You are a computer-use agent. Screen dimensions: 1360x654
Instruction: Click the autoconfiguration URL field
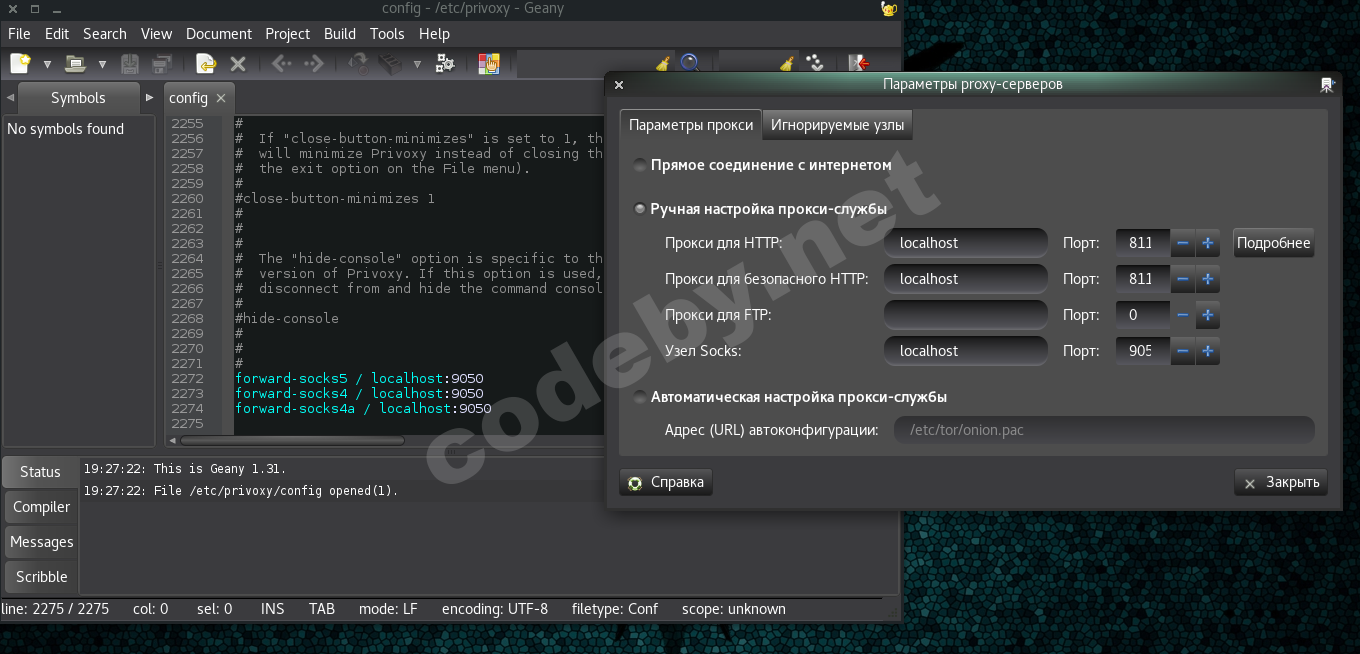(1104, 430)
